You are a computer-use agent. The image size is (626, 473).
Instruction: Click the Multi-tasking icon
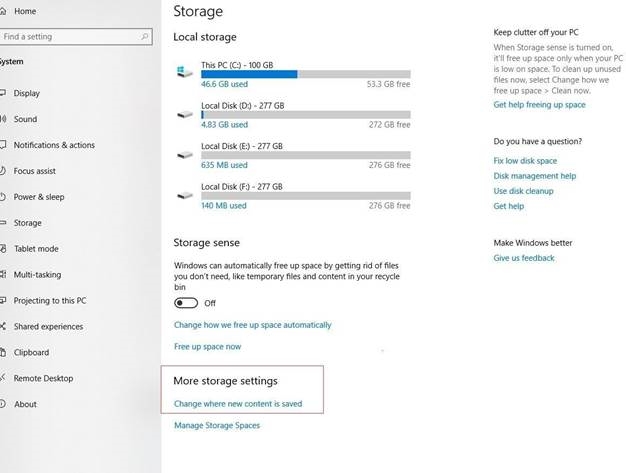[3, 275]
